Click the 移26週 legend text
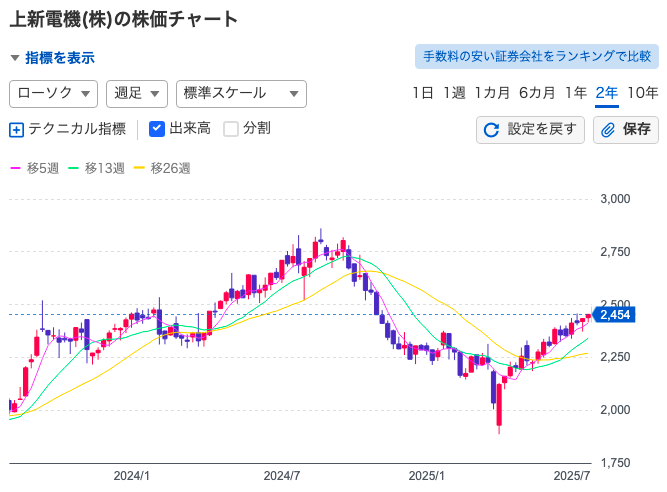 [x=171, y=168]
